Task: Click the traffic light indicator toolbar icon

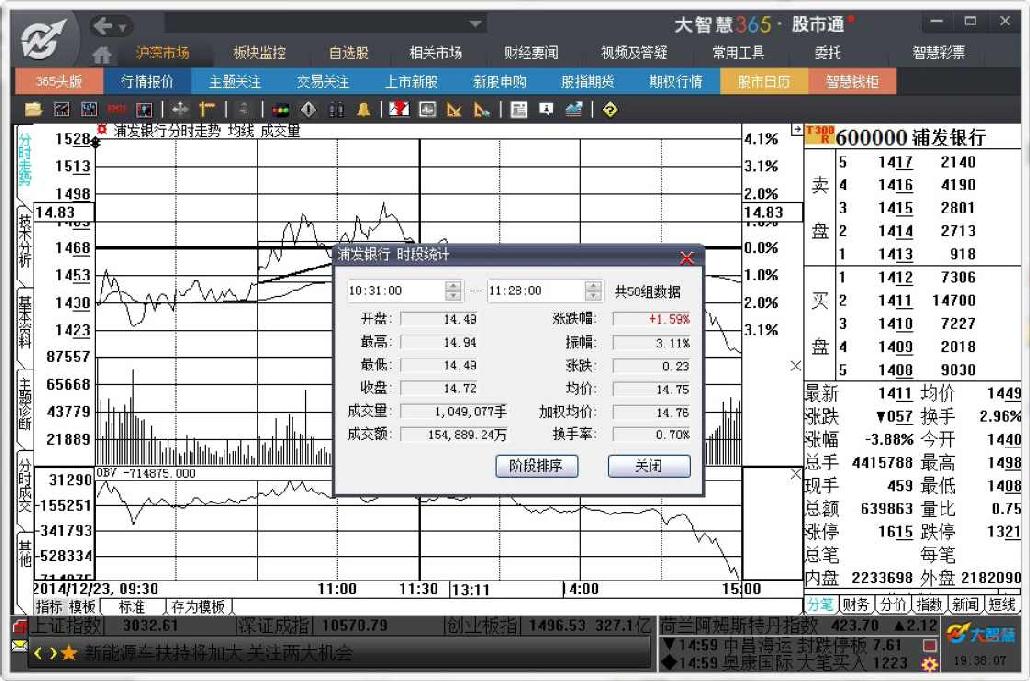Action: coord(280,110)
